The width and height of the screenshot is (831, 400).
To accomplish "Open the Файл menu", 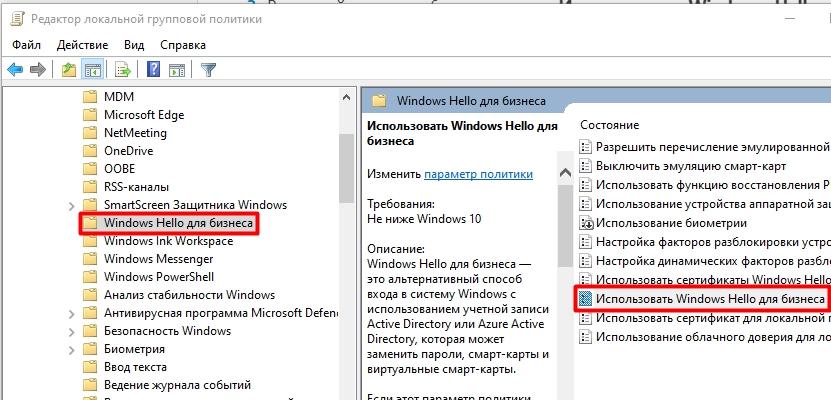I will (x=26, y=45).
